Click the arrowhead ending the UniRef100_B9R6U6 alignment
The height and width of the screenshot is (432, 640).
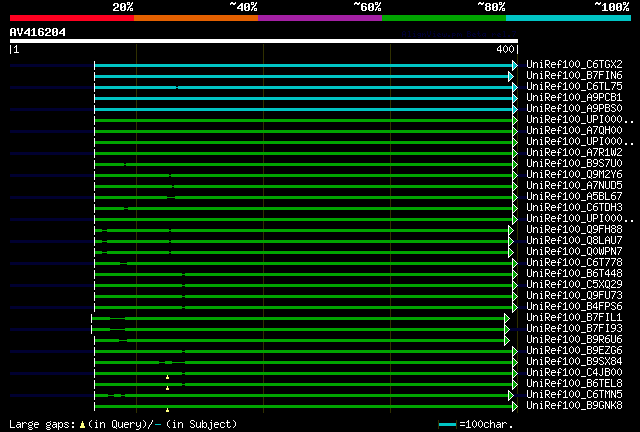[507, 341]
